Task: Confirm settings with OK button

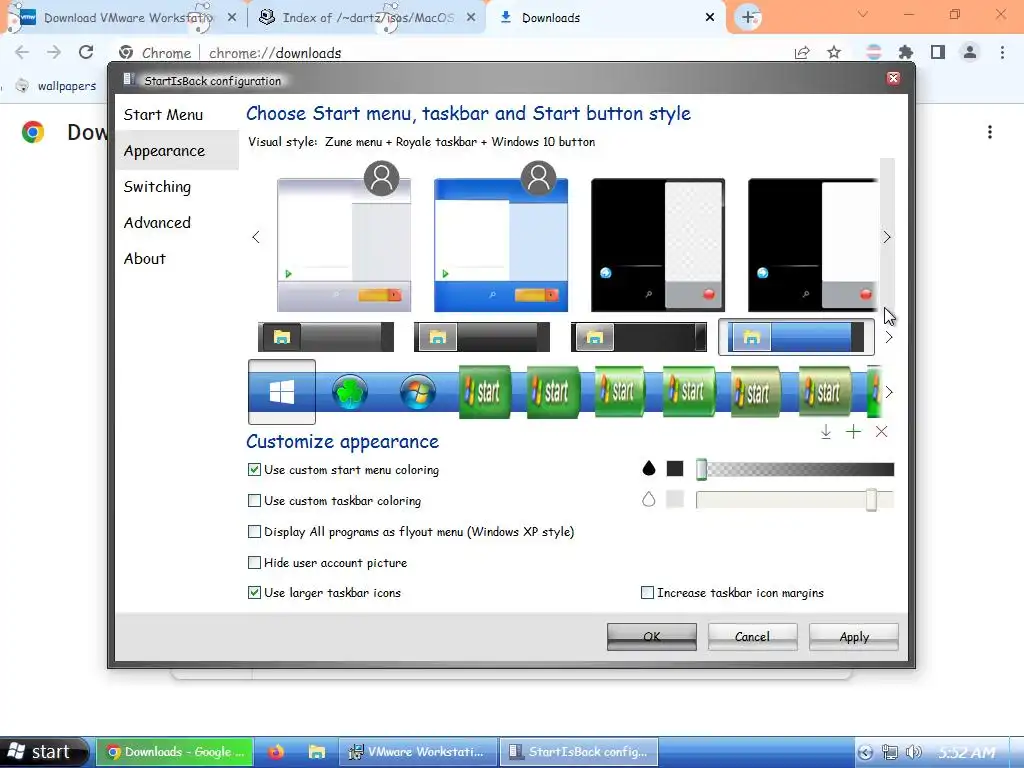Action: pyautogui.click(x=652, y=637)
